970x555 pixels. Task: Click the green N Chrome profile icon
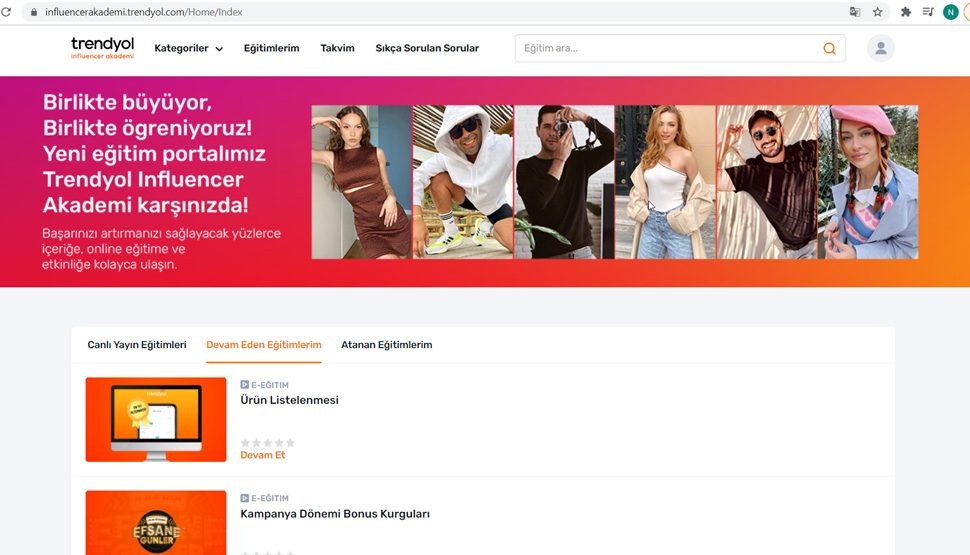(950, 12)
